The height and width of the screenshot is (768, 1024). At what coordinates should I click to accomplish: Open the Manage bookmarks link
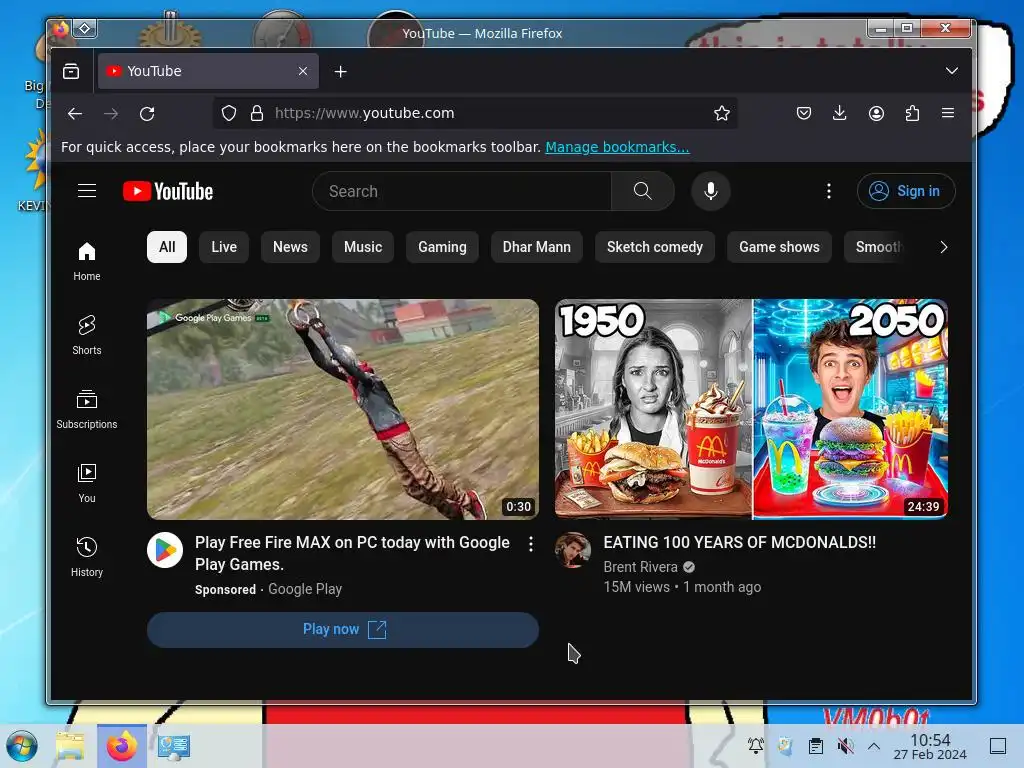pyautogui.click(x=617, y=147)
